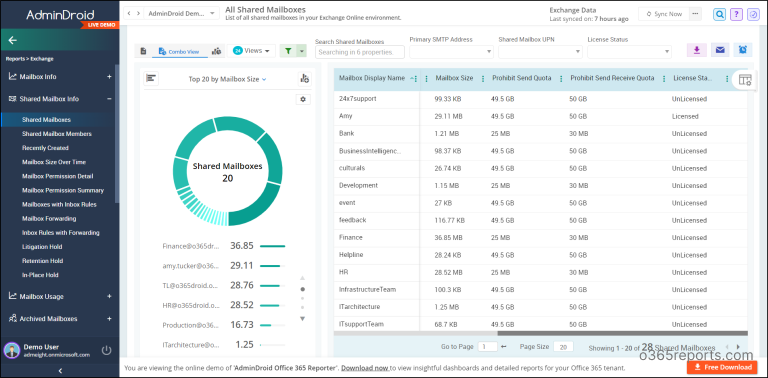Open License Status filter dropdown
768x378 pixels.
coord(629,51)
